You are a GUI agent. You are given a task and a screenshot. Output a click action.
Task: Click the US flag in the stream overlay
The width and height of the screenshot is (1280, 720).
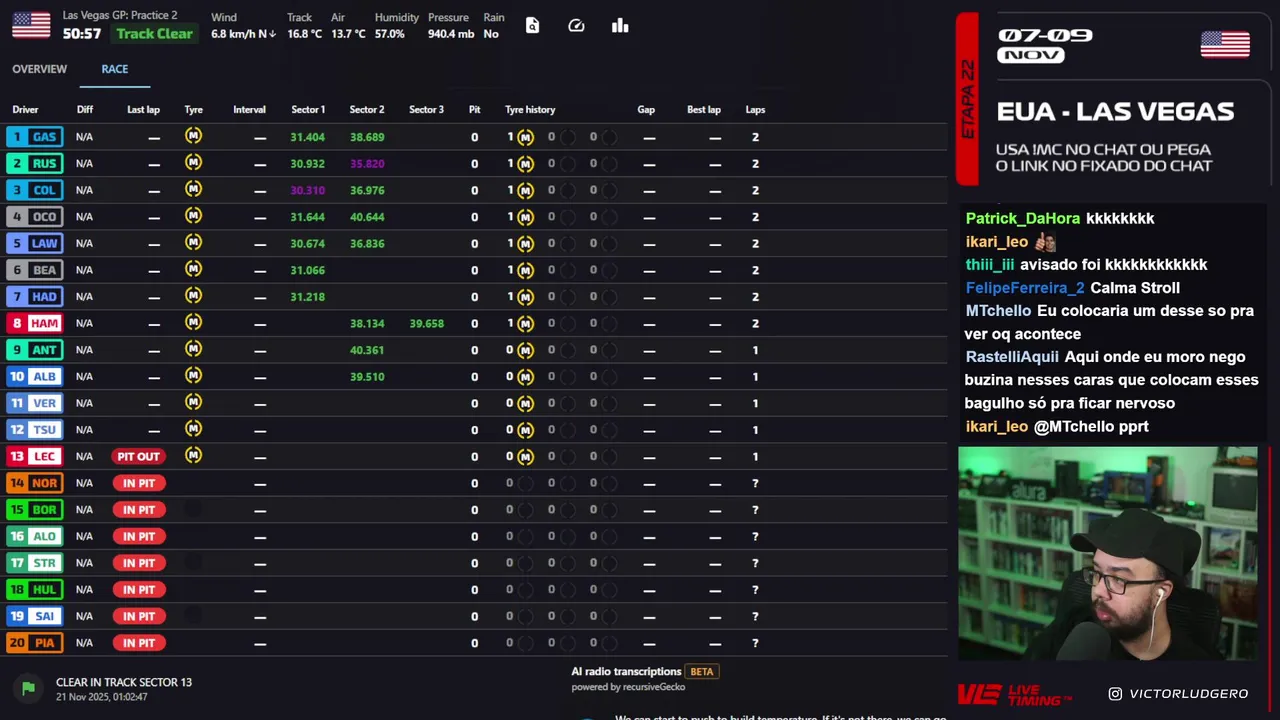point(1225,44)
